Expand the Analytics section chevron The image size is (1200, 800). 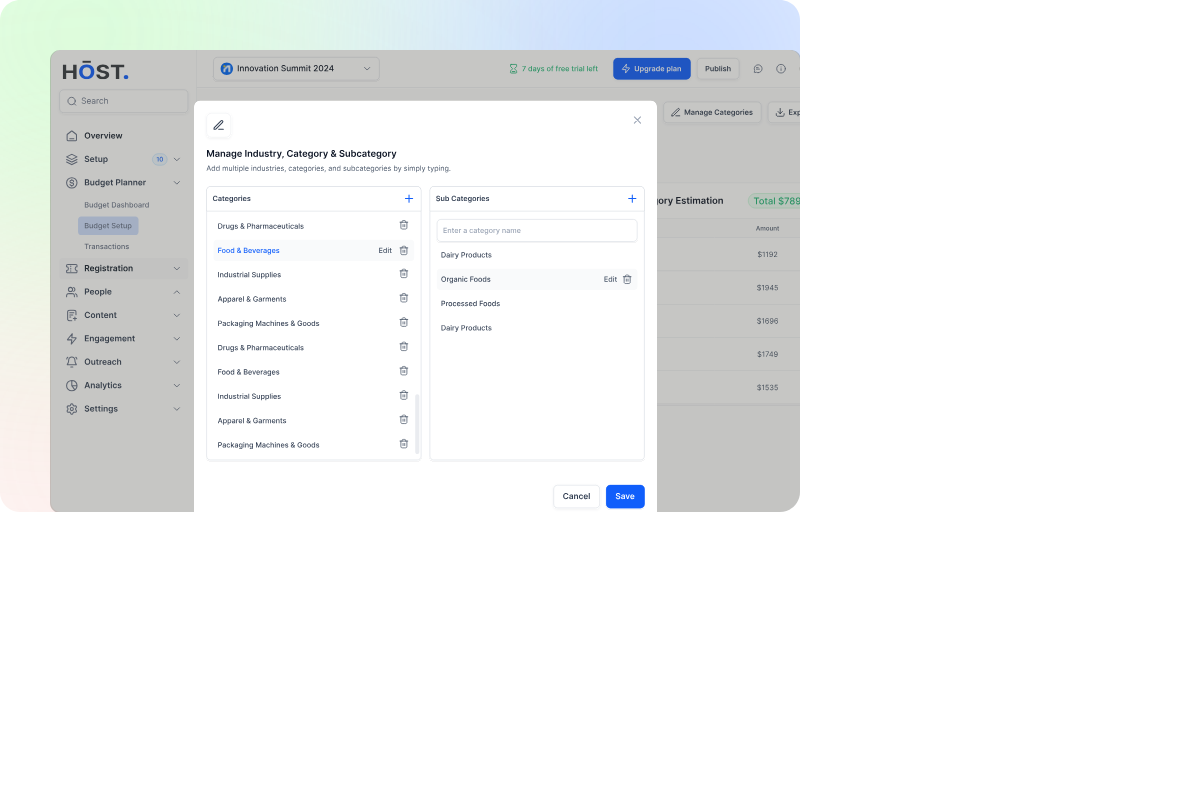[x=177, y=386]
